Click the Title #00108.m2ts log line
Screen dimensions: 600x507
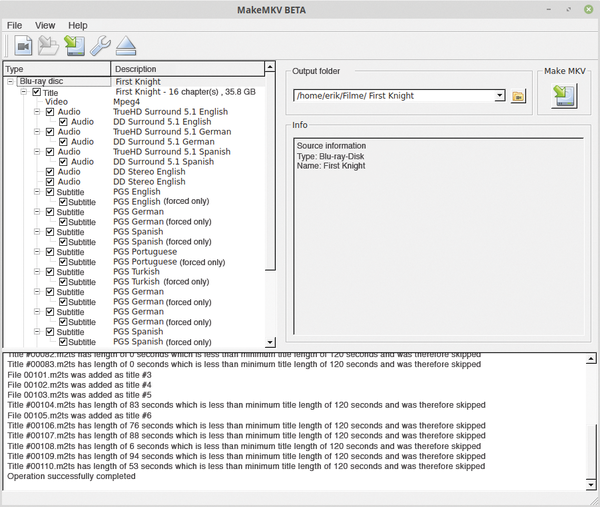click(x=244, y=446)
